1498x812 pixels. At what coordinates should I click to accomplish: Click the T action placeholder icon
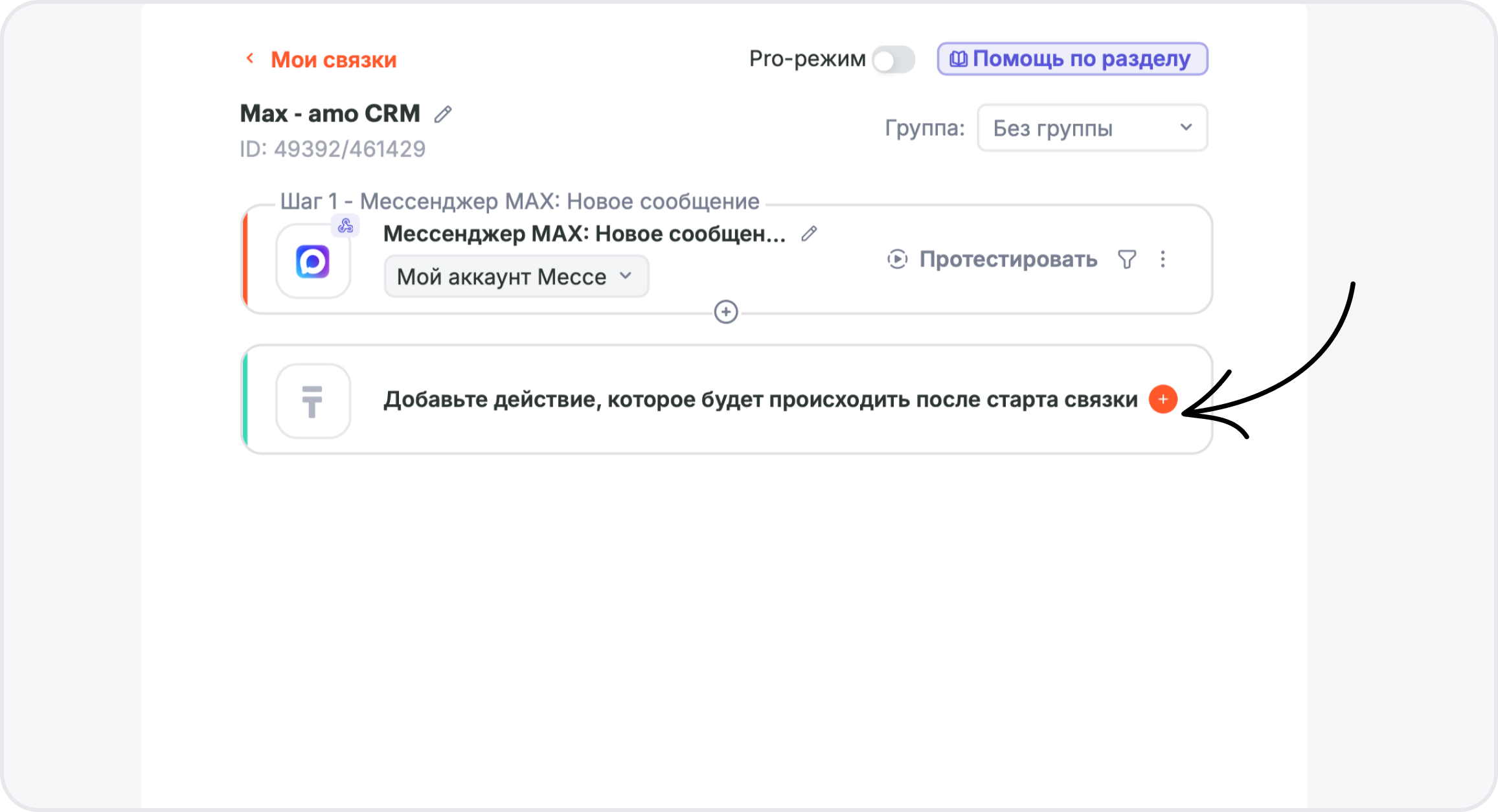313,401
